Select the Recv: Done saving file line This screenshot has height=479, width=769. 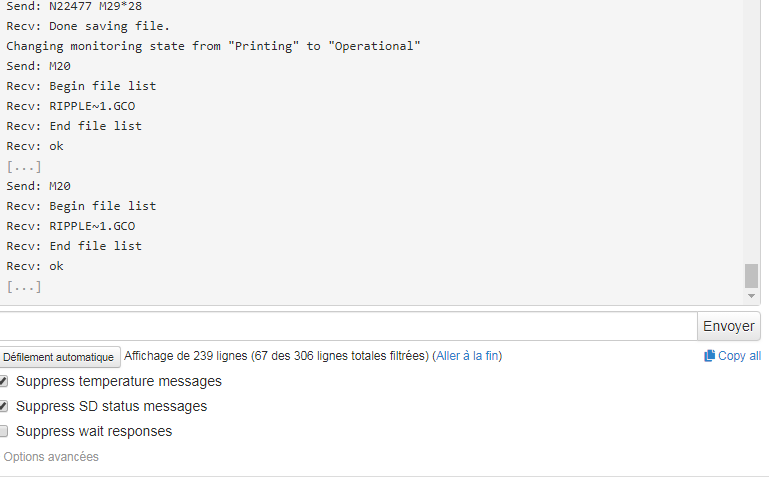tap(88, 26)
